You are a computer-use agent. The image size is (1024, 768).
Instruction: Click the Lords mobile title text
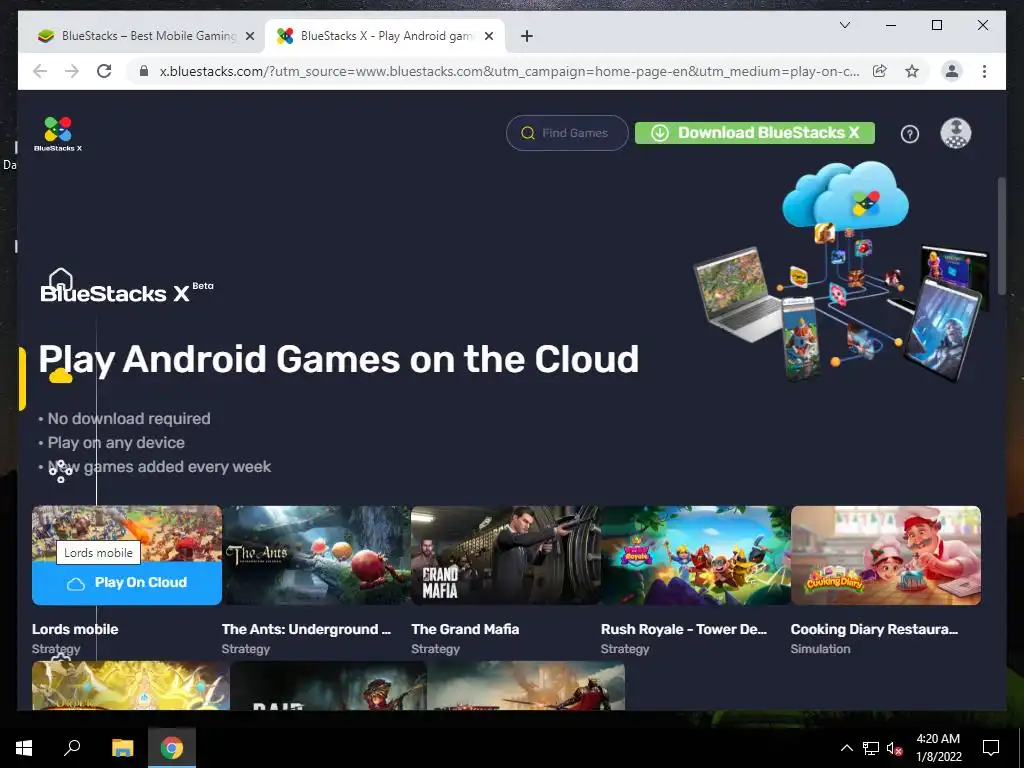[x=75, y=630]
